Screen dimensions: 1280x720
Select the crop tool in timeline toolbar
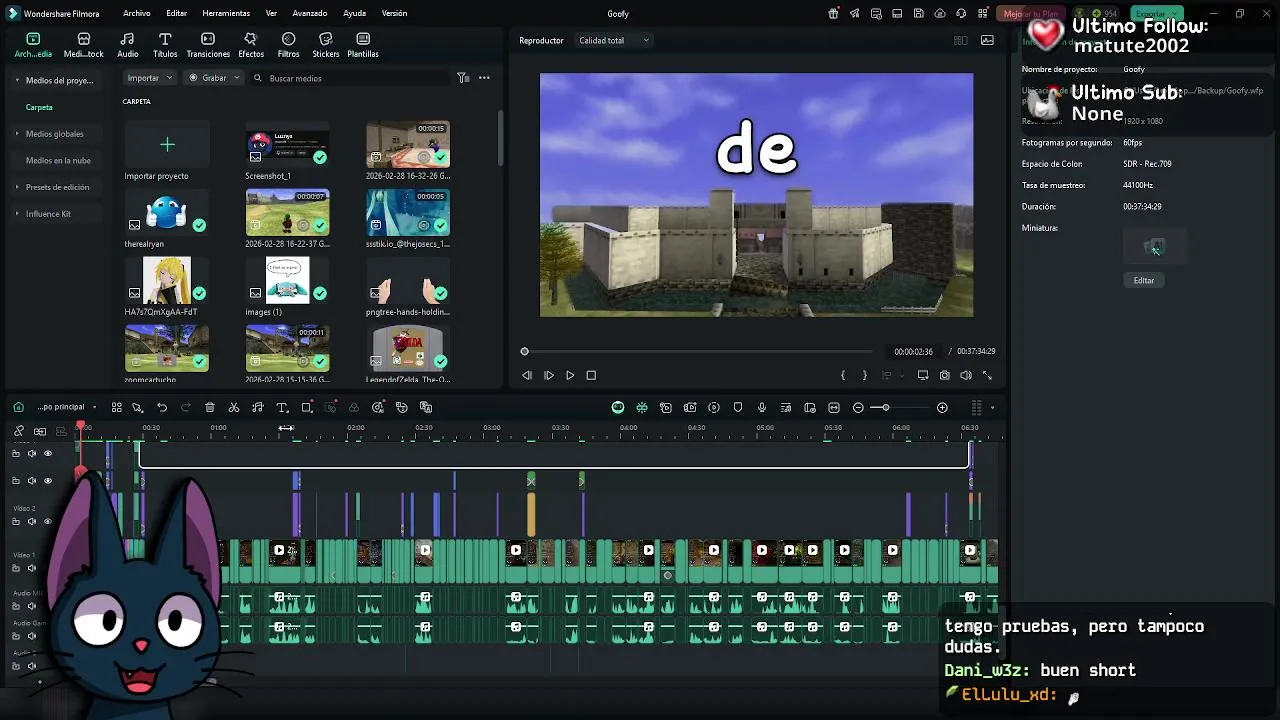pyautogui.click(x=307, y=407)
